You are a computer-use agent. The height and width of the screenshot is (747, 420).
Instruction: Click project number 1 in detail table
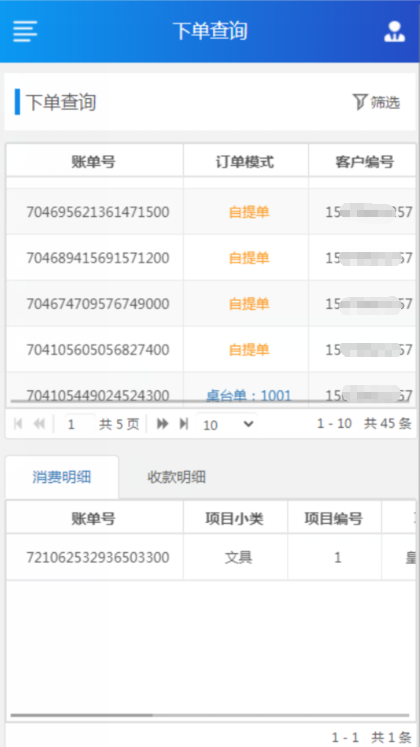click(337, 557)
